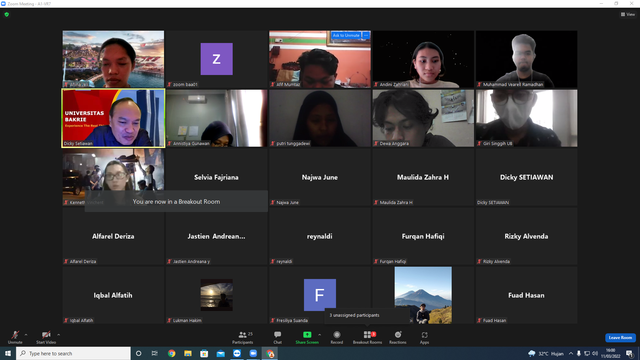Select Andini Zahrani's video tile
Viewport: 640px width, 360px height.
pos(423,59)
